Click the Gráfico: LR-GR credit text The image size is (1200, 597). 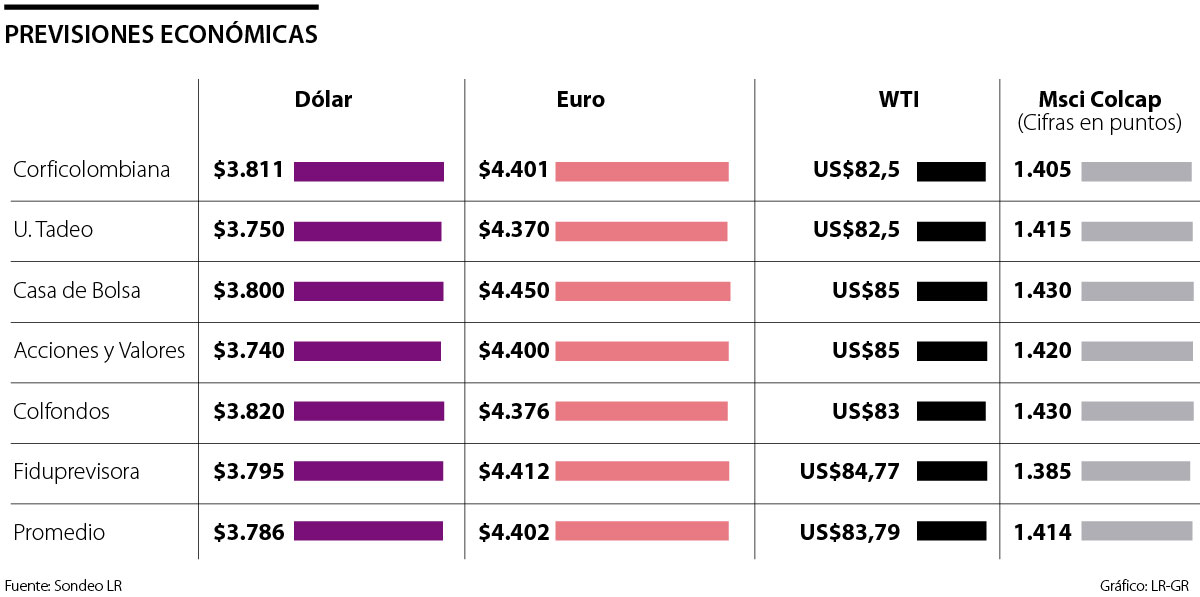click(x=1143, y=585)
